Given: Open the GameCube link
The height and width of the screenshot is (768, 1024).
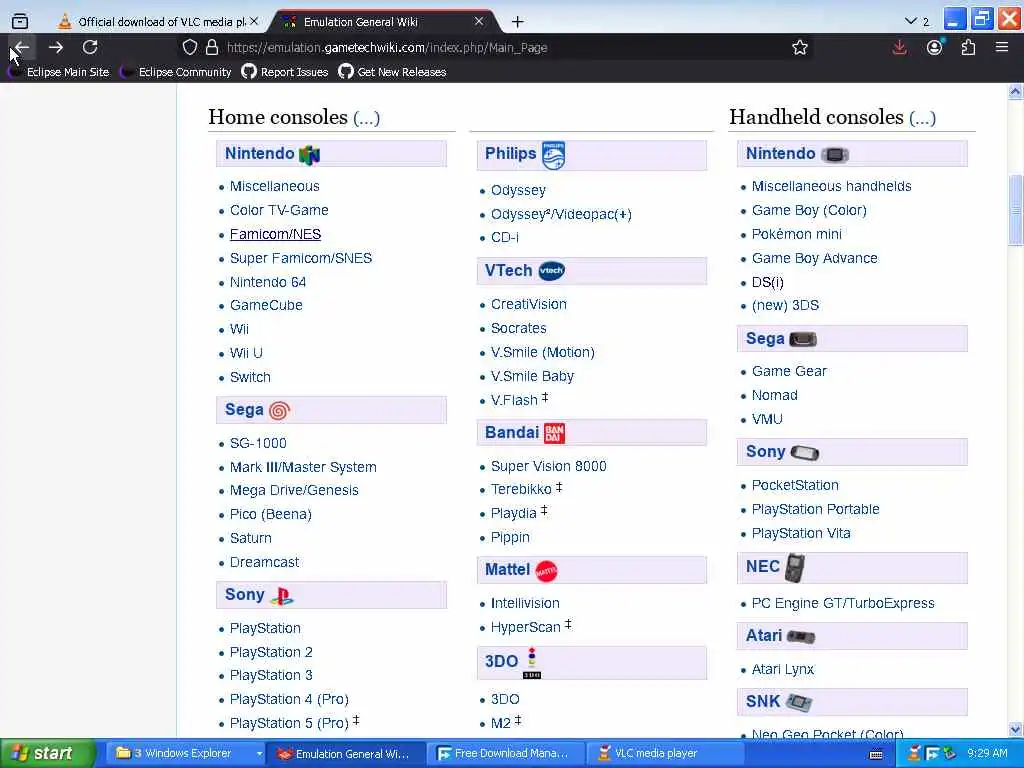Looking at the screenshot, I should [266, 306].
